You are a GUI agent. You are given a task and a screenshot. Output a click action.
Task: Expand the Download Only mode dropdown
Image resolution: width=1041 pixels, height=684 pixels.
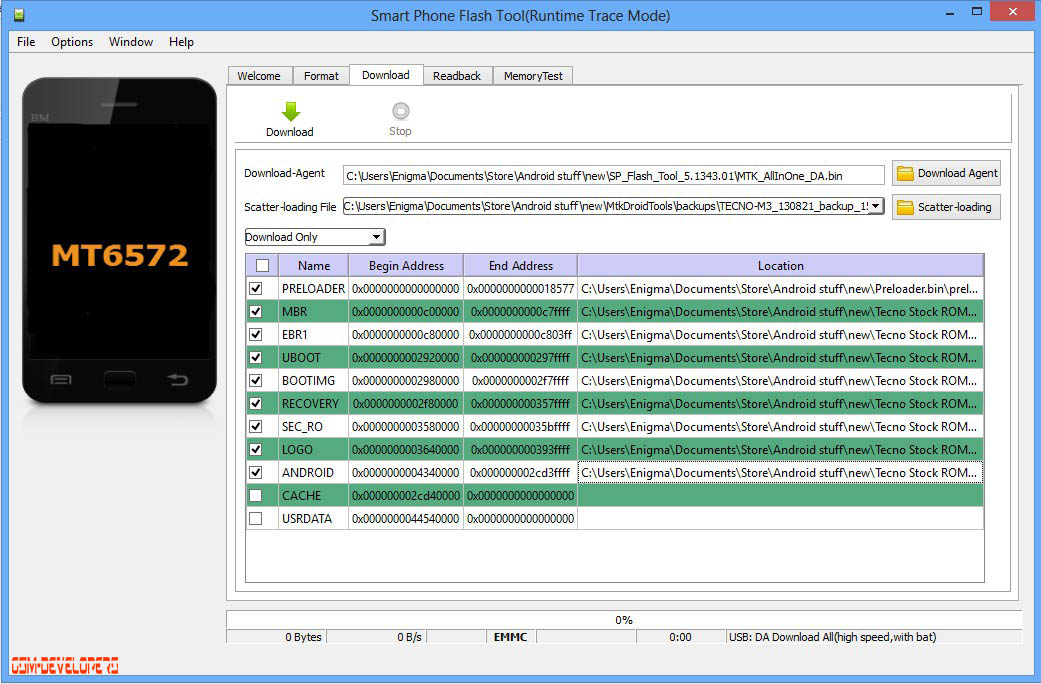[376, 237]
